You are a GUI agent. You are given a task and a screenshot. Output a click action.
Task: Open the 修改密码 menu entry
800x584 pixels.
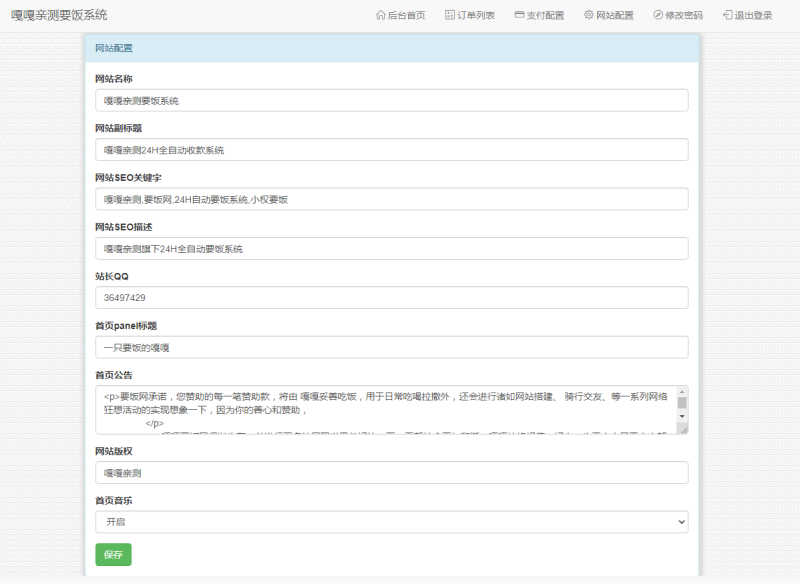(x=678, y=15)
